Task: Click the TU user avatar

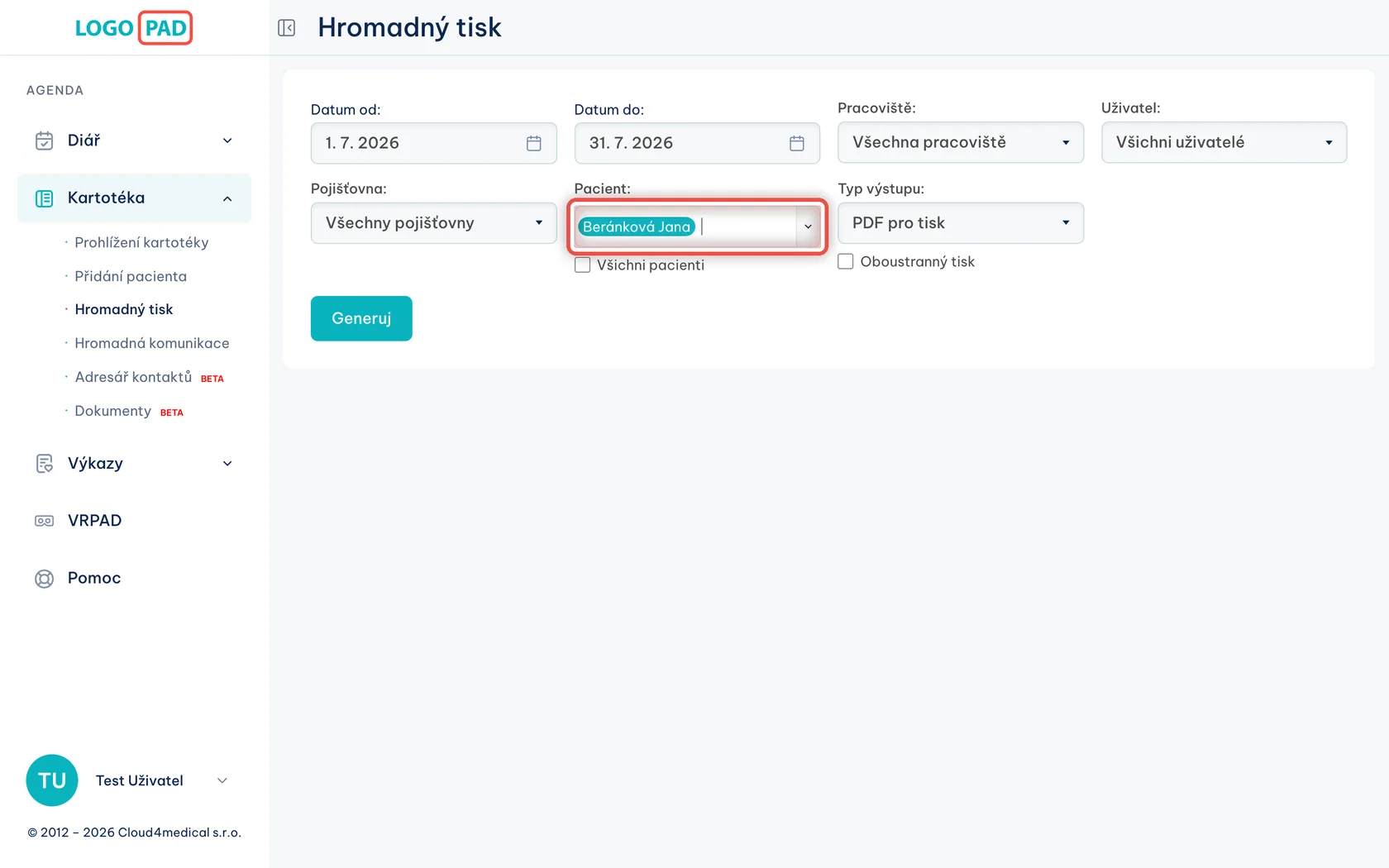Action: [52, 780]
